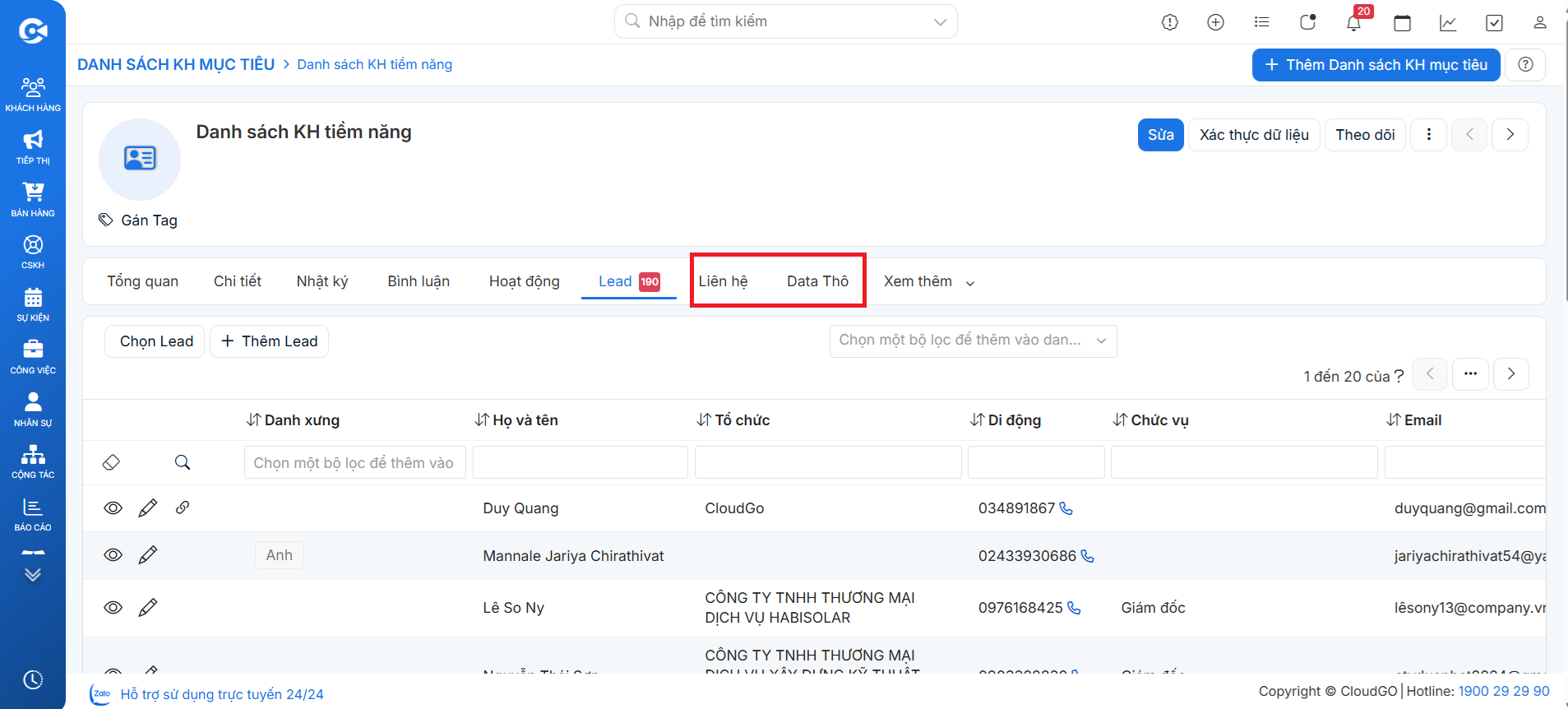Open the Nhân sự module

pyautogui.click(x=33, y=410)
